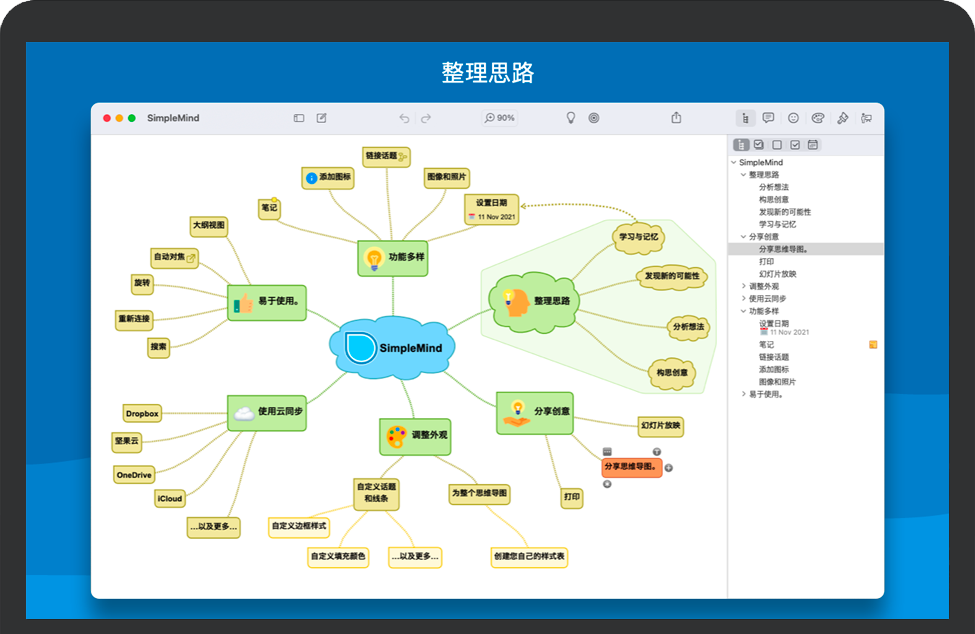975x634 pixels.
Task: Click the note marker on 笔记 canvas topic
Action: 274,200
